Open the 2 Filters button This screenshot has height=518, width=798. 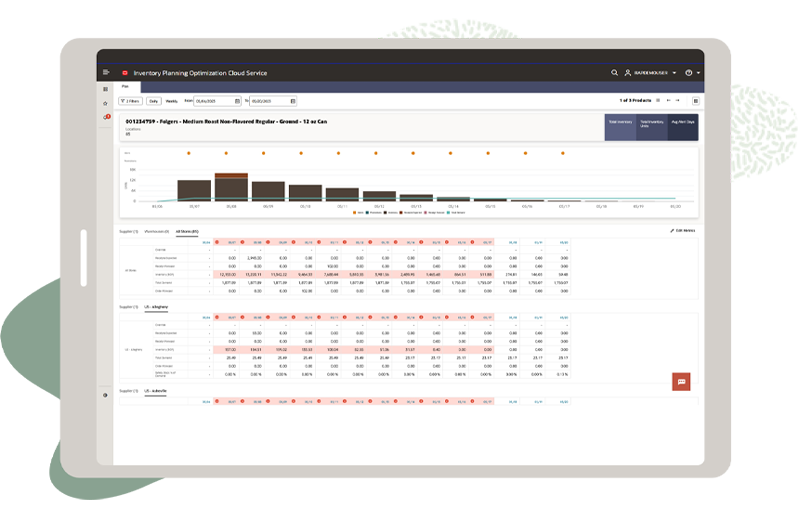tap(130, 101)
